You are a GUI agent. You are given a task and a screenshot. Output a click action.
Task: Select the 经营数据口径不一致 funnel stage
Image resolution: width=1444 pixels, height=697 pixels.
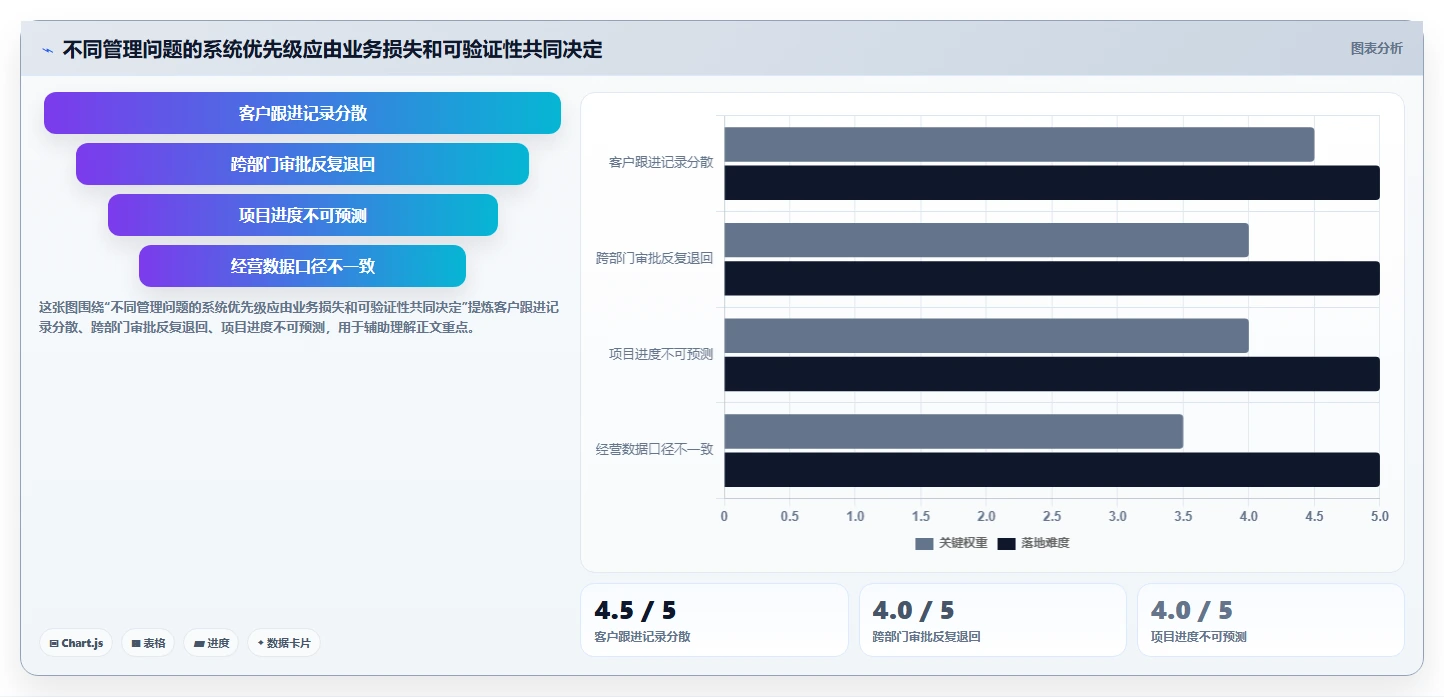pos(302,266)
